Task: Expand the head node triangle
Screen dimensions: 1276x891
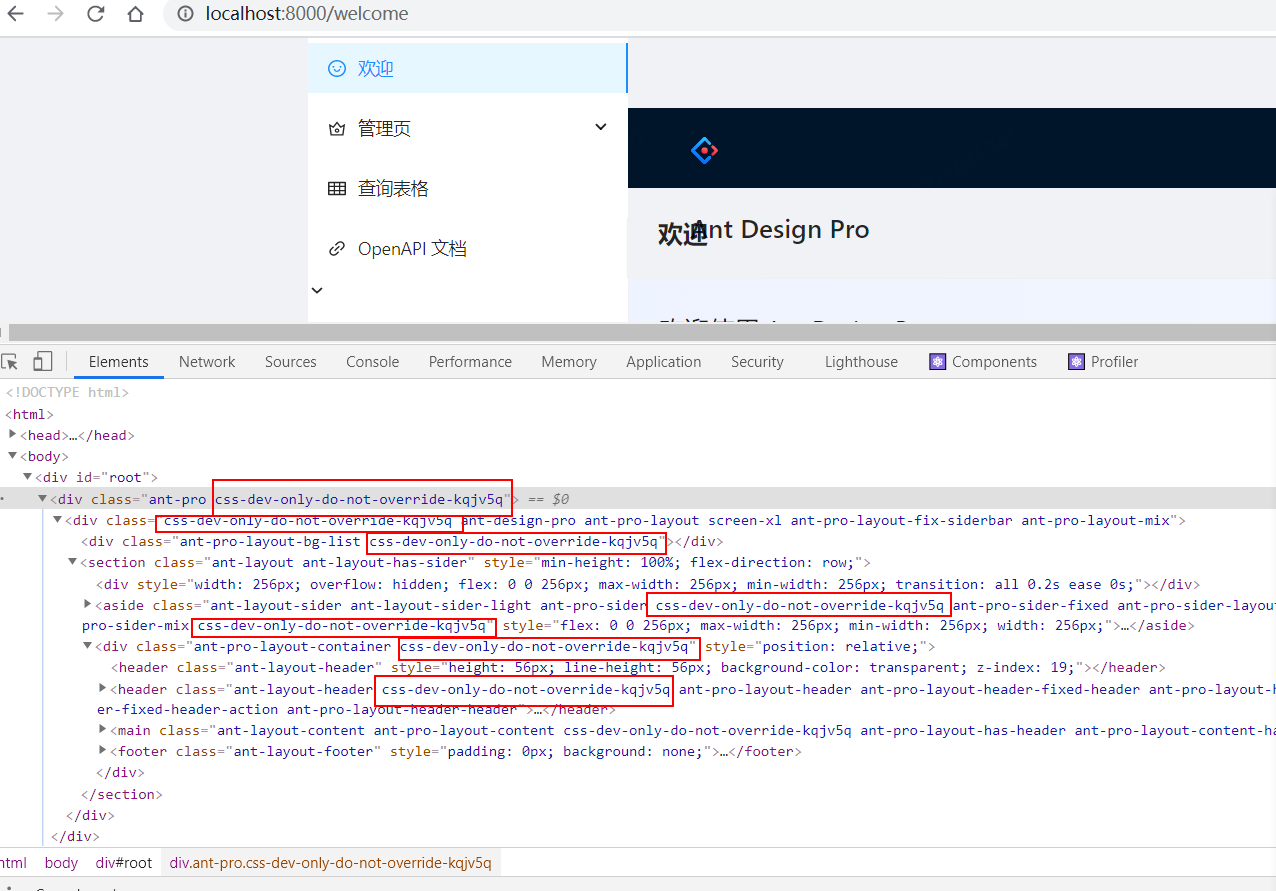Action: (12, 435)
